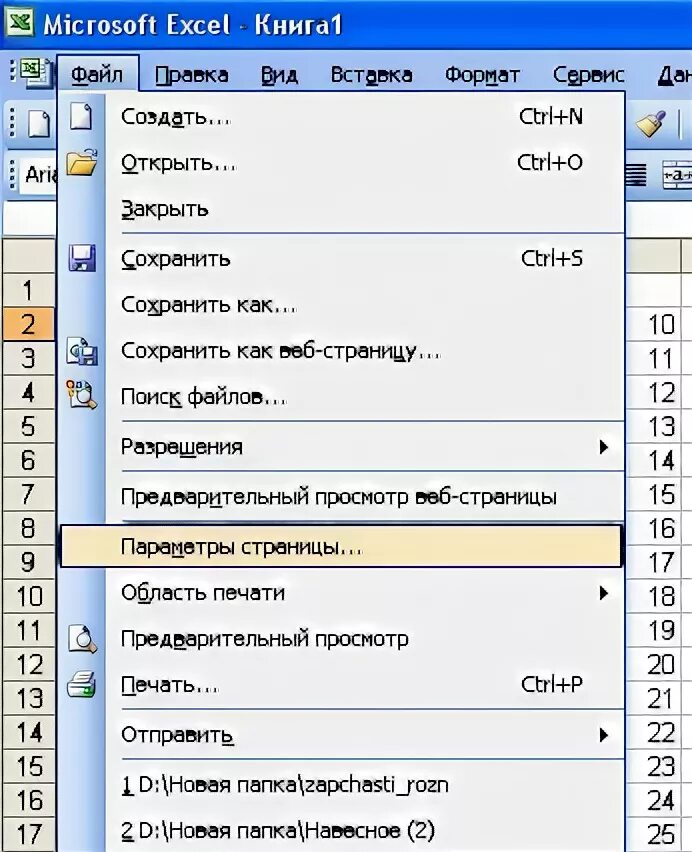The height and width of the screenshot is (852, 692).
Task: Select Закрыть menu entry
Action: (x=342, y=209)
